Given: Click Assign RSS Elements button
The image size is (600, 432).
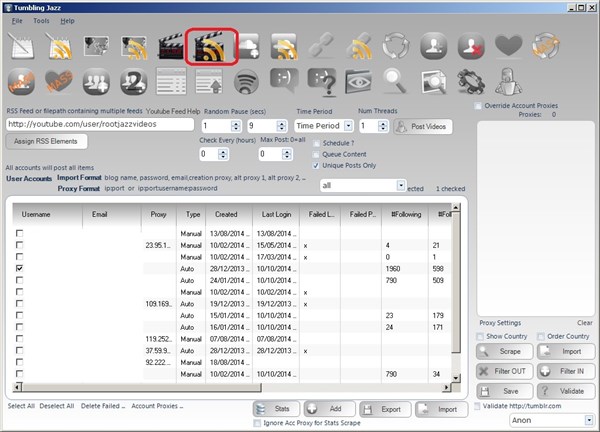Looking at the screenshot, I should coord(46,142).
